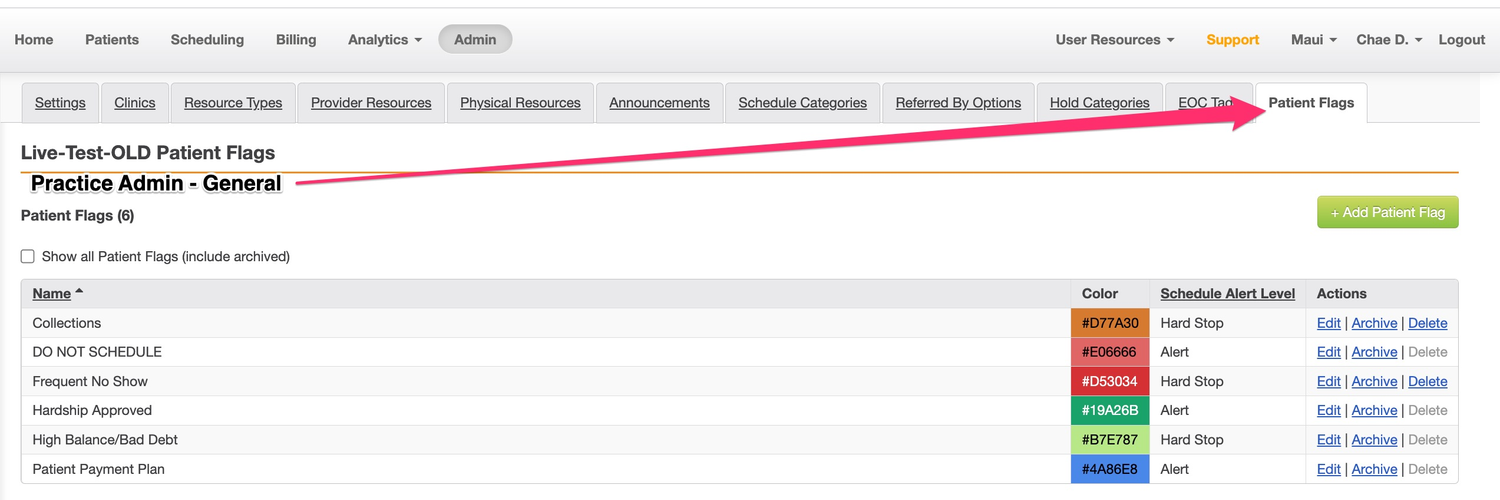Navigate to Scheduling in top menu
The width and height of the screenshot is (1500, 500).
pyautogui.click(x=207, y=40)
